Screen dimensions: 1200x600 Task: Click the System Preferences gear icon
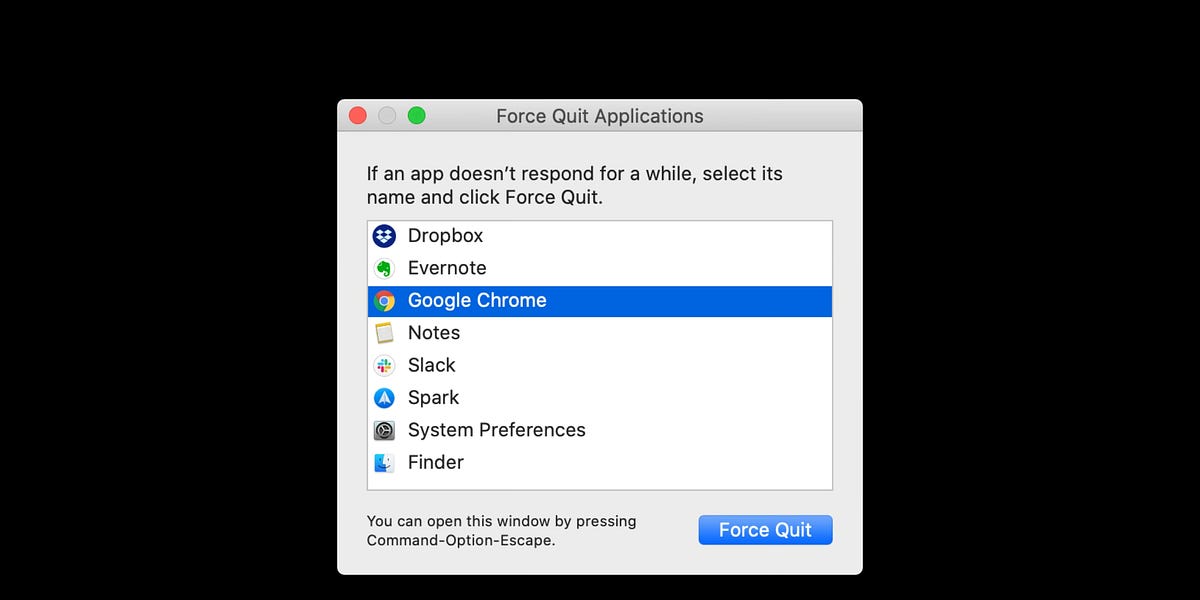pos(384,430)
